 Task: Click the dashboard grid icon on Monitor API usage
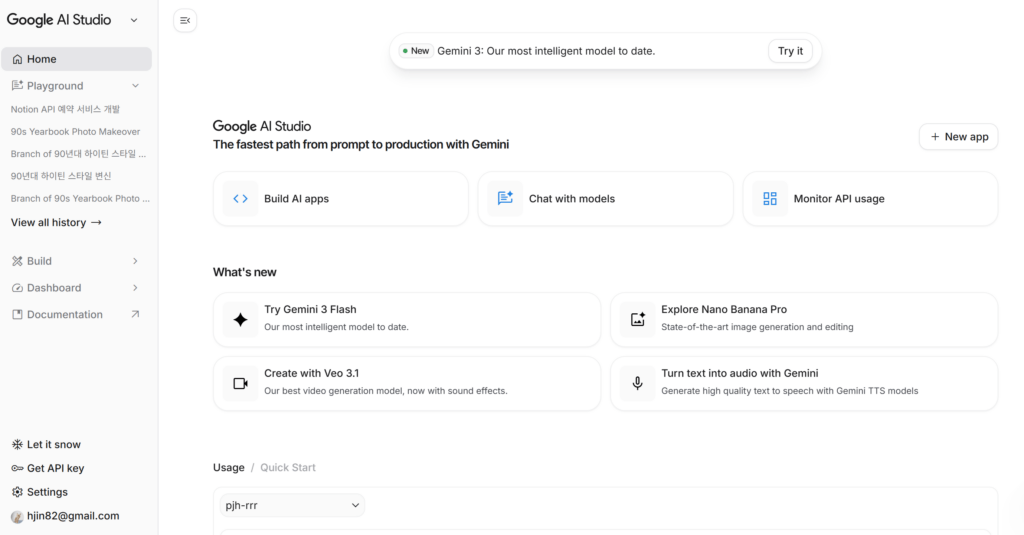[x=770, y=199]
